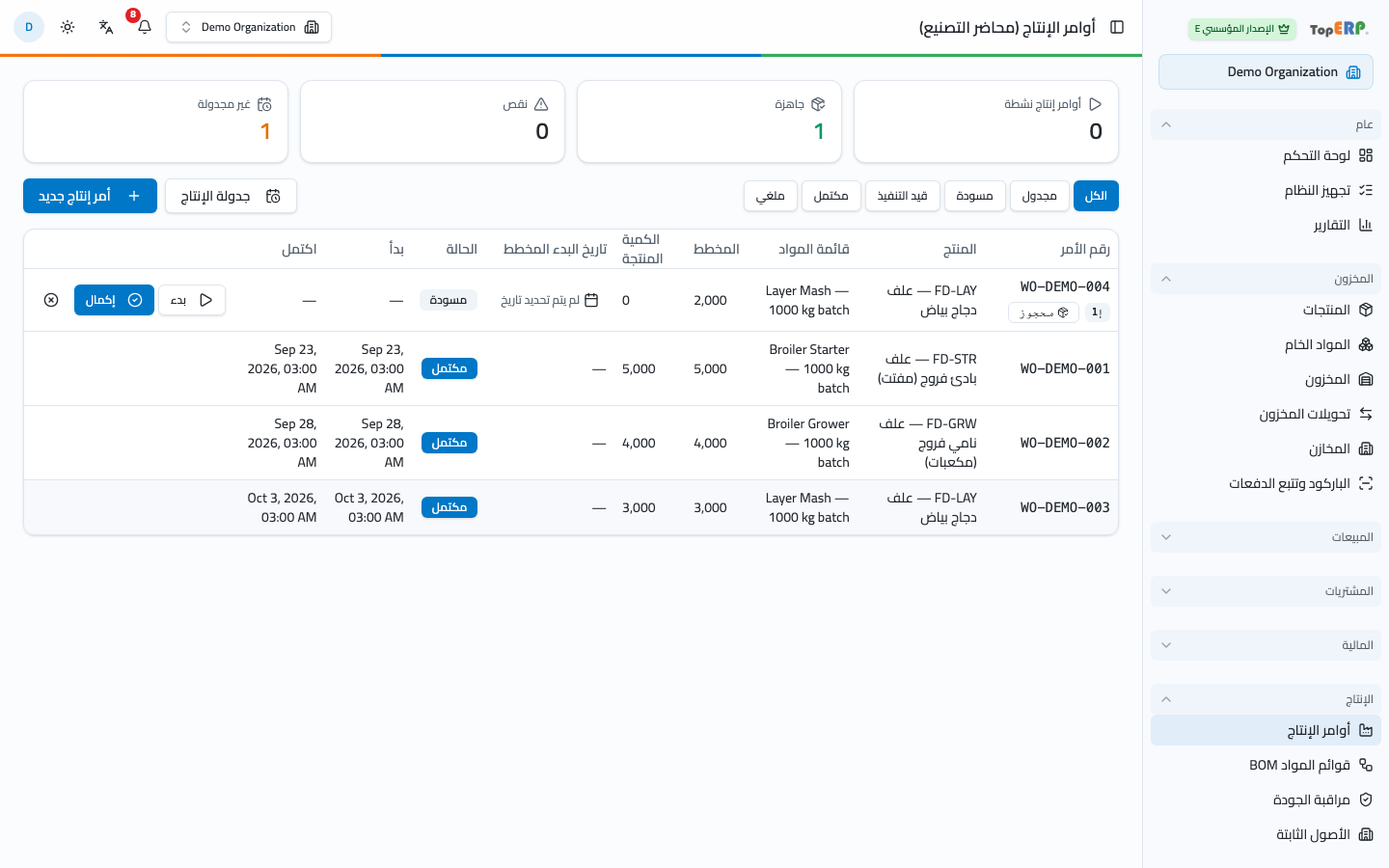Image resolution: width=1389 pixels, height=868 pixels.
Task: Click the TopERP logo
Action: tap(1339, 29)
